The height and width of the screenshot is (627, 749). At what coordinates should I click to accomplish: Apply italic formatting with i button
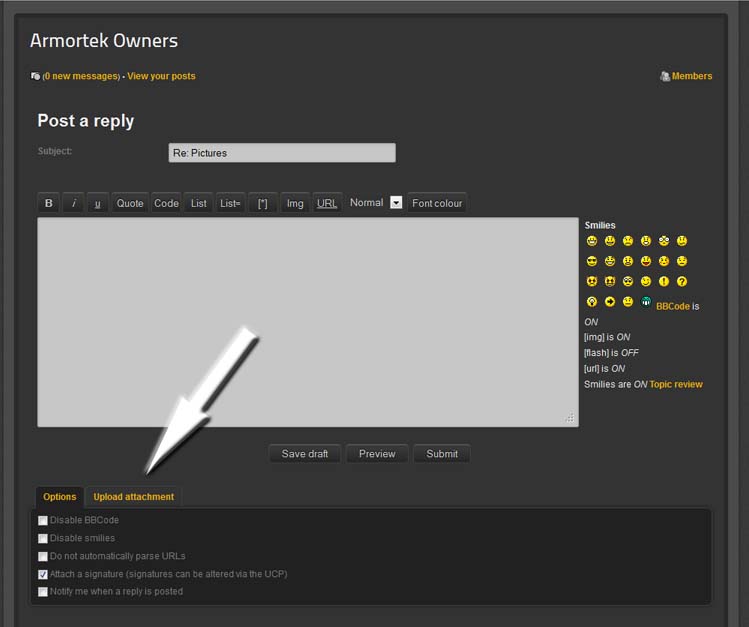pyautogui.click(x=74, y=203)
